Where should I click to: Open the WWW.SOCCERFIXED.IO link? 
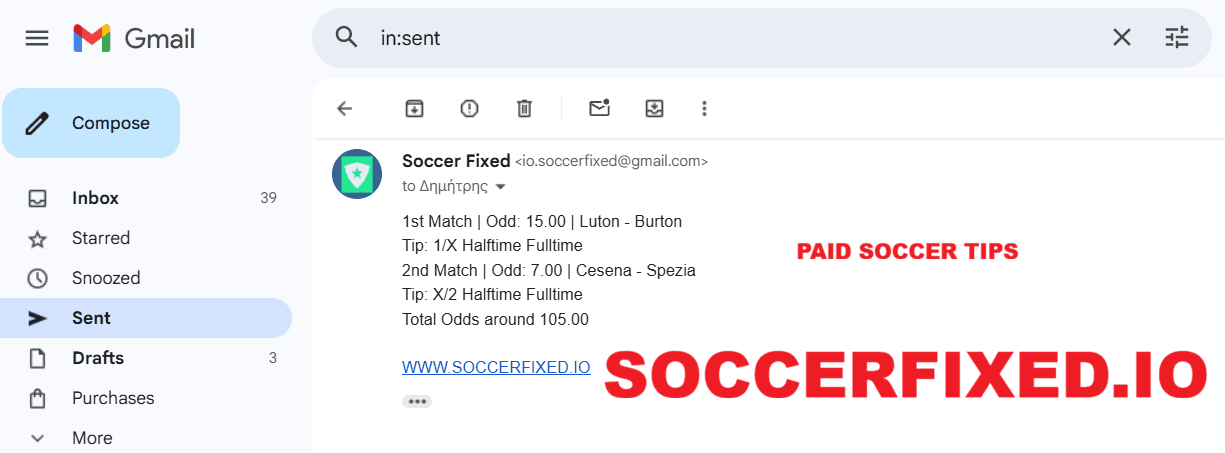pyautogui.click(x=496, y=367)
